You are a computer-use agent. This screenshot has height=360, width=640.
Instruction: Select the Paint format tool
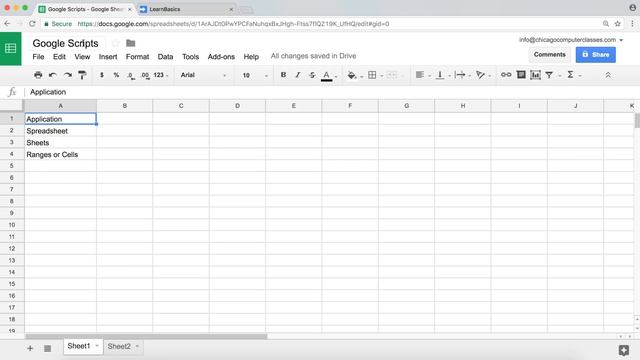[82, 75]
